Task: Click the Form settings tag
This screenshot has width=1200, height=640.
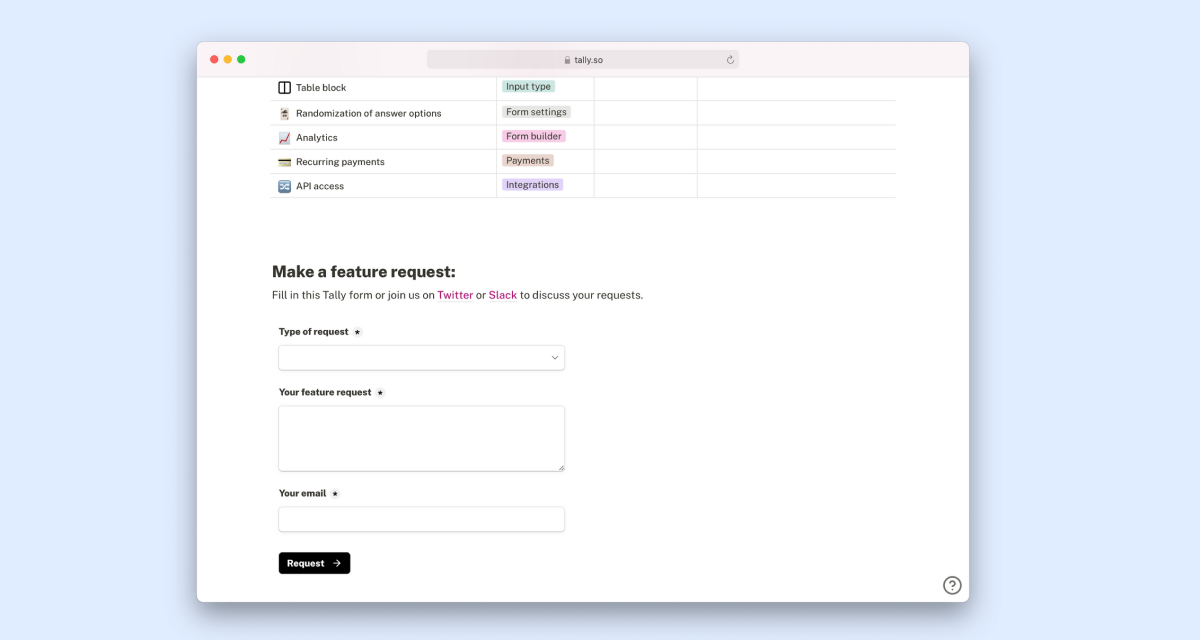Action: (536, 112)
